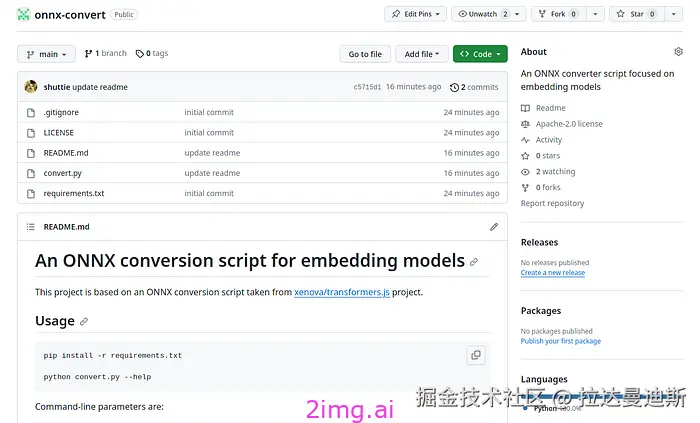This screenshot has width=700, height=423.
Task: Expand the Fork options dropdown arrow
Action: point(595,14)
